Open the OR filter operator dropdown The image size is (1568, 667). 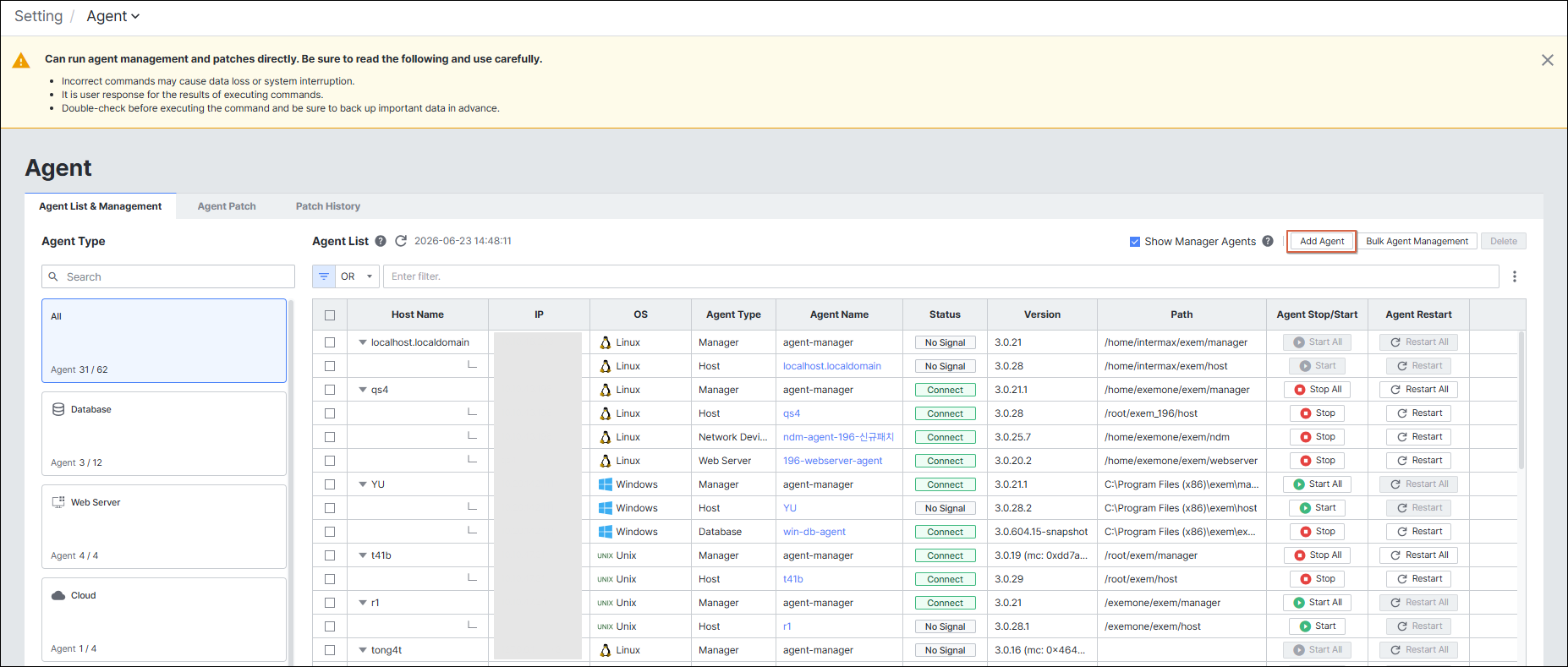pos(357,276)
